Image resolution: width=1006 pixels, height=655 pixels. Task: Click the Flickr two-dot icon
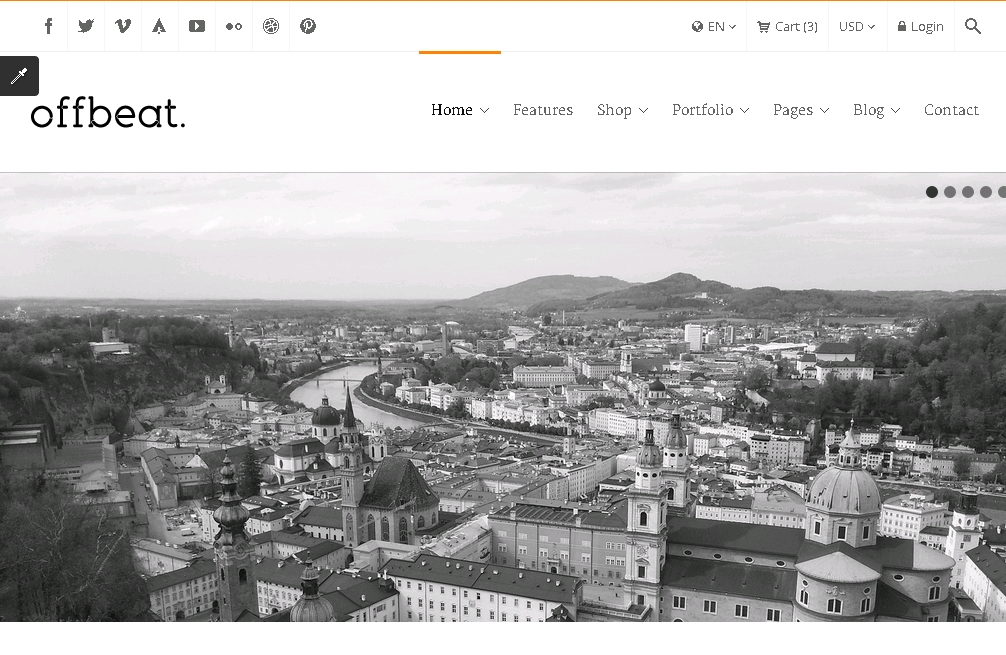point(234,26)
